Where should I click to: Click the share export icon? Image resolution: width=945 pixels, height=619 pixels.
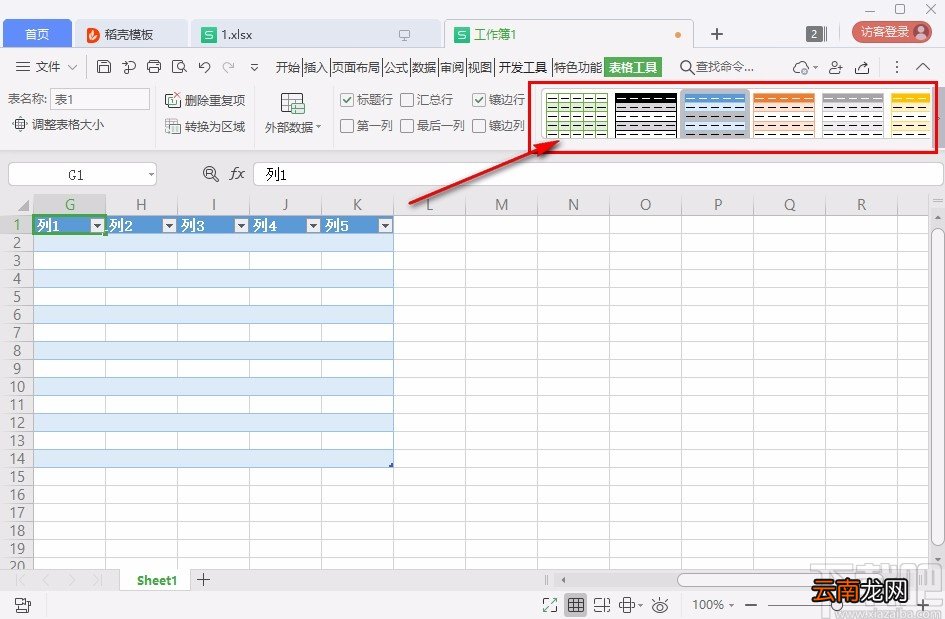(x=862, y=67)
